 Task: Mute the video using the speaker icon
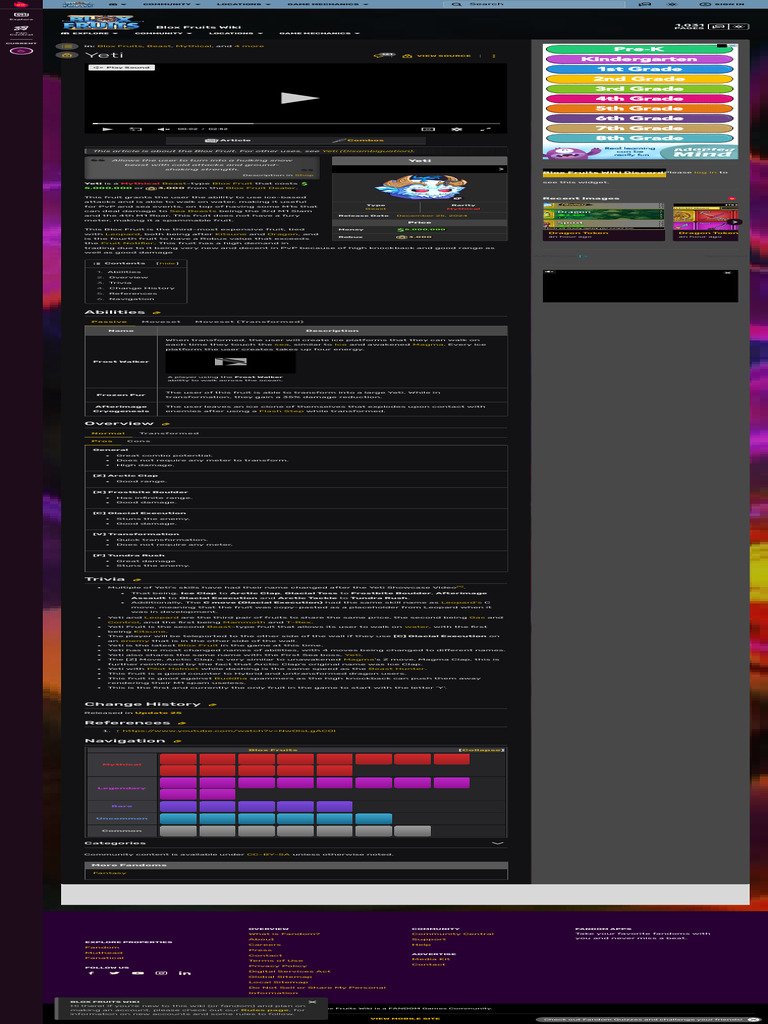pos(163,129)
